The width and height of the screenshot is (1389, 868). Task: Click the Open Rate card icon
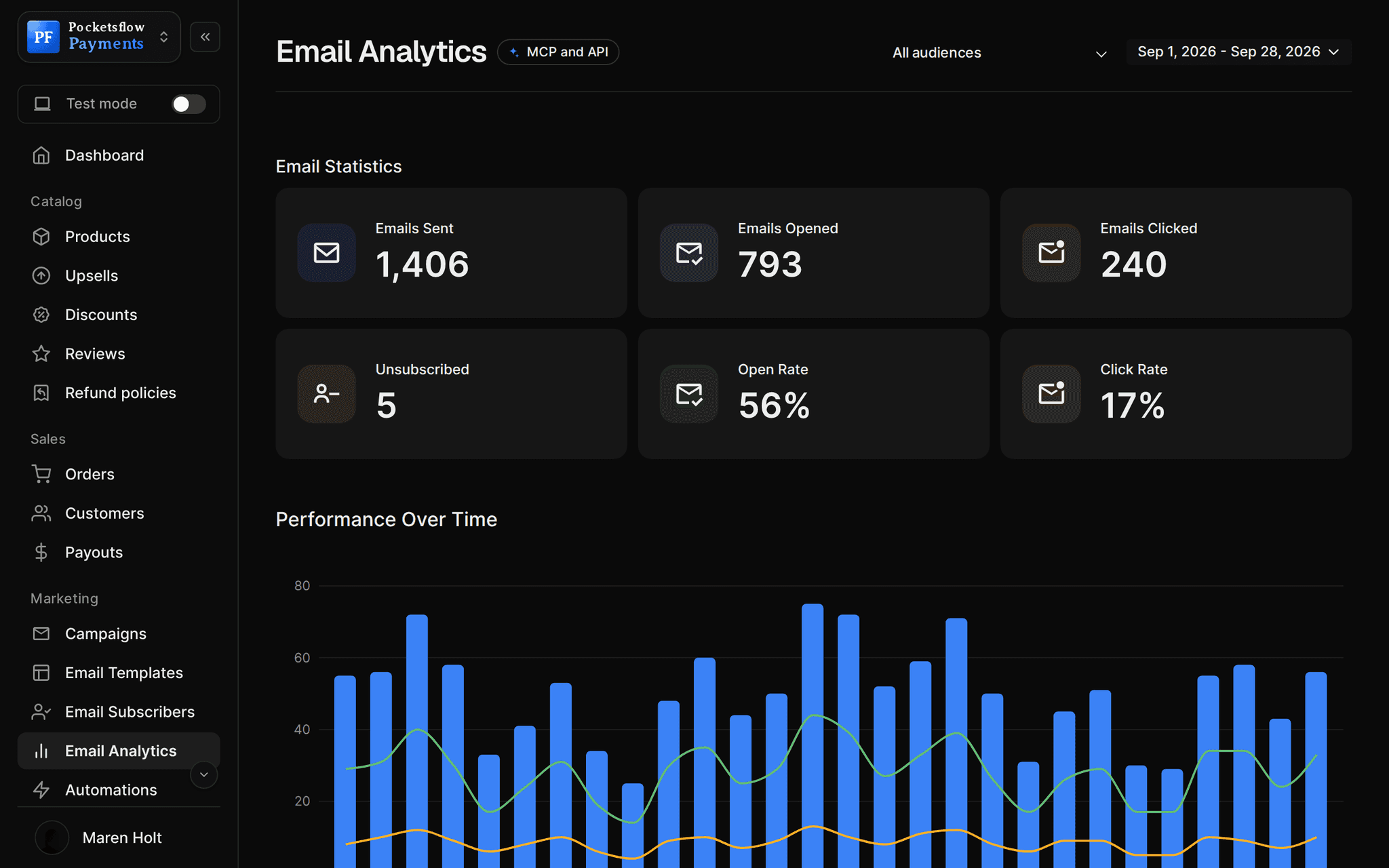(x=689, y=394)
